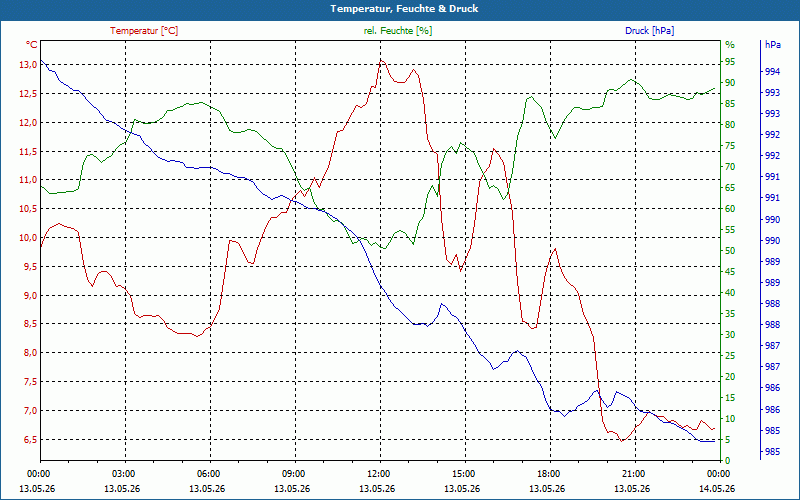Click the 15 humidity axis value
This screenshot has width=800, height=500.
tap(730, 398)
